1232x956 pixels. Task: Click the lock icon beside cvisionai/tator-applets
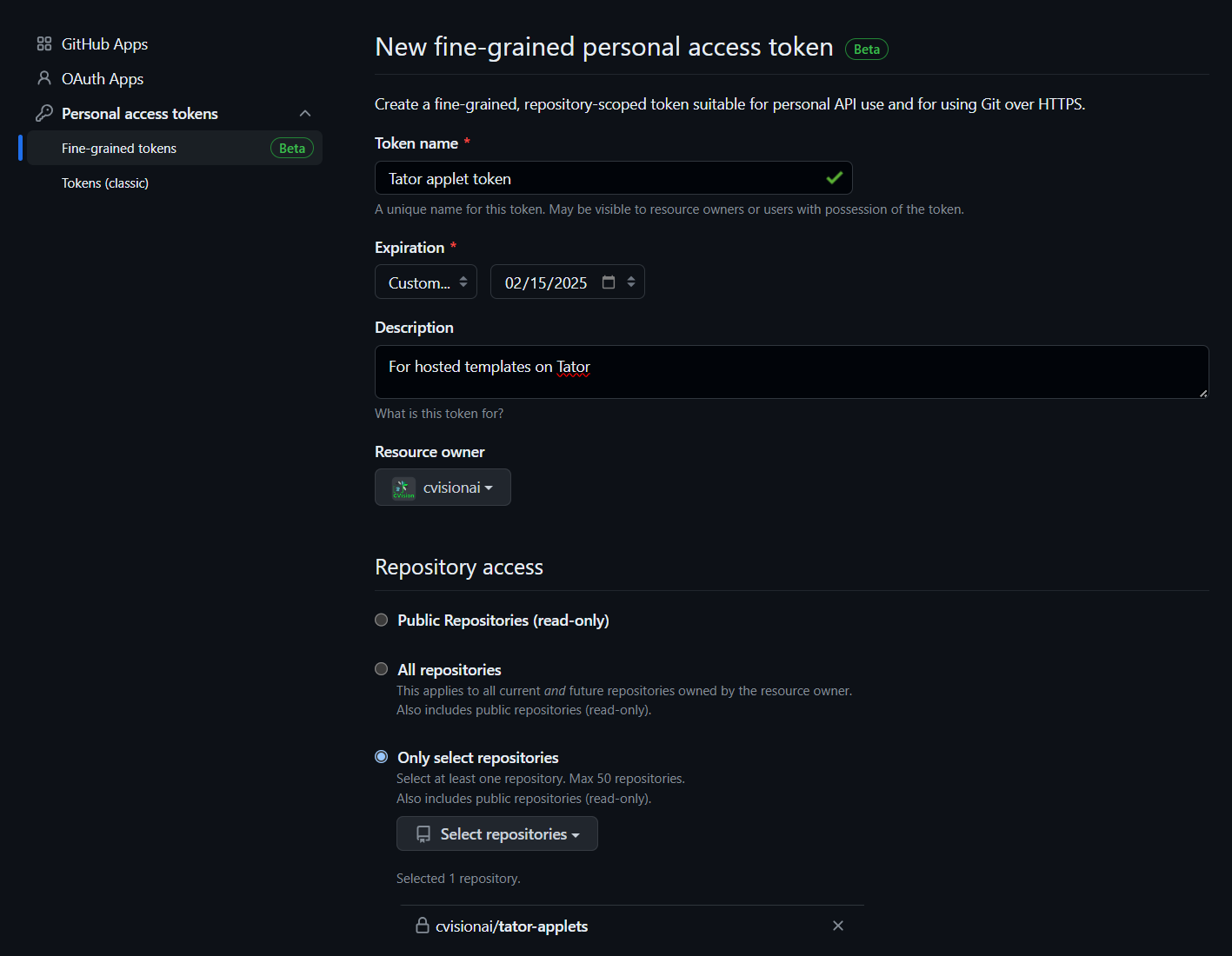423,926
